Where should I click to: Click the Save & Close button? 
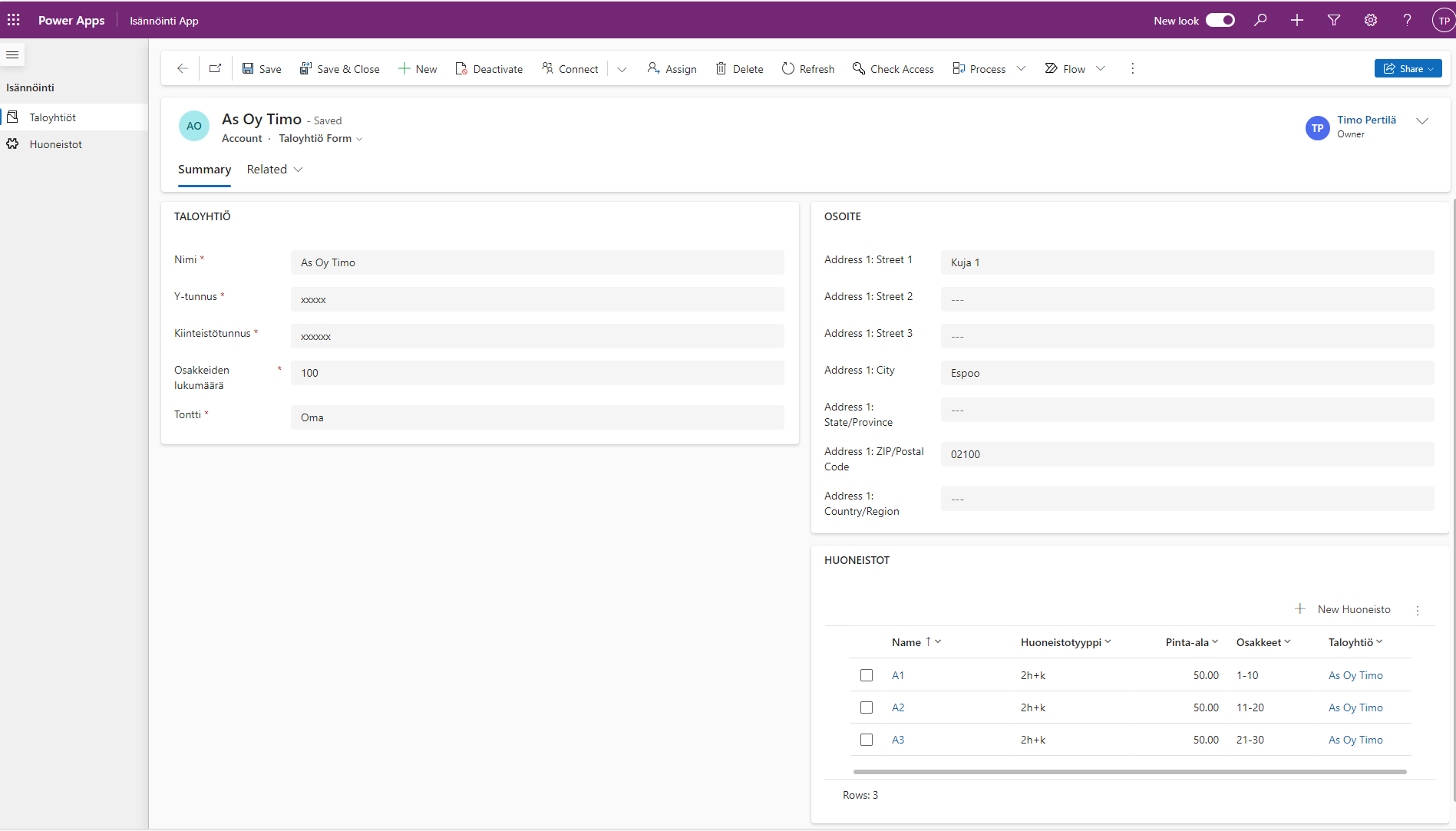coord(339,68)
